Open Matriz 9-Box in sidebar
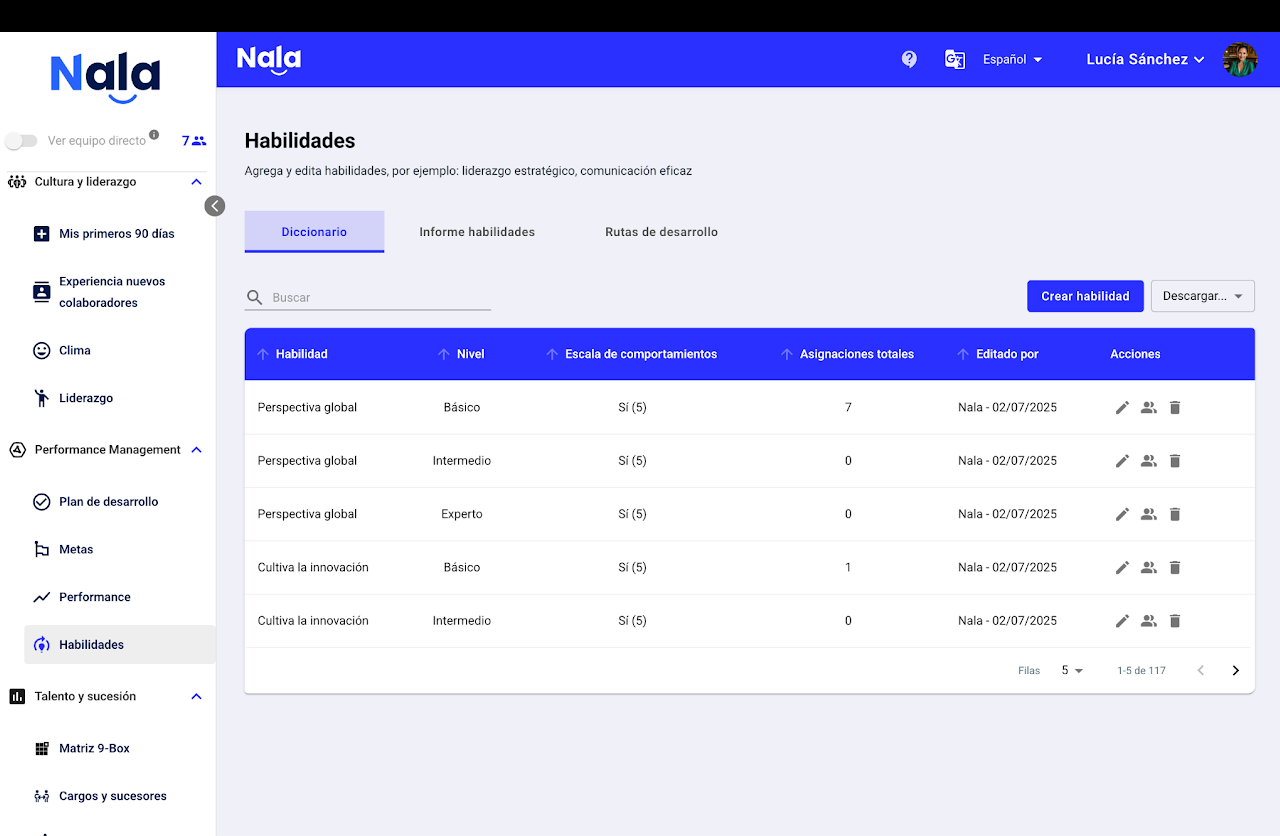1280x836 pixels. [x=94, y=748]
